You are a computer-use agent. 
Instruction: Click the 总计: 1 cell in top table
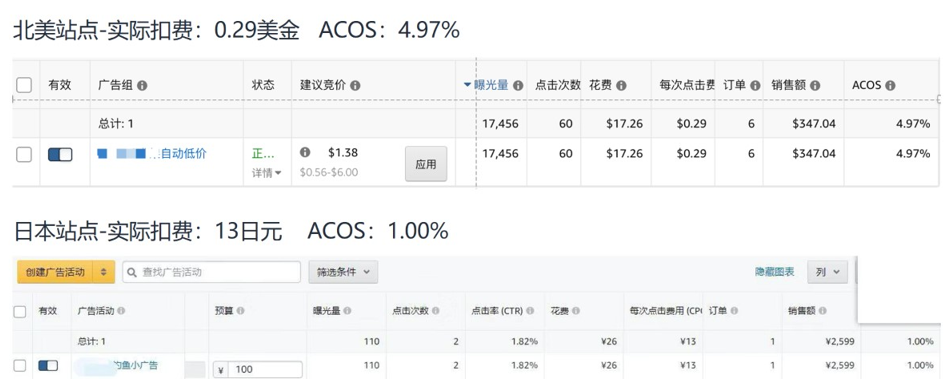(x=116, y=124)
